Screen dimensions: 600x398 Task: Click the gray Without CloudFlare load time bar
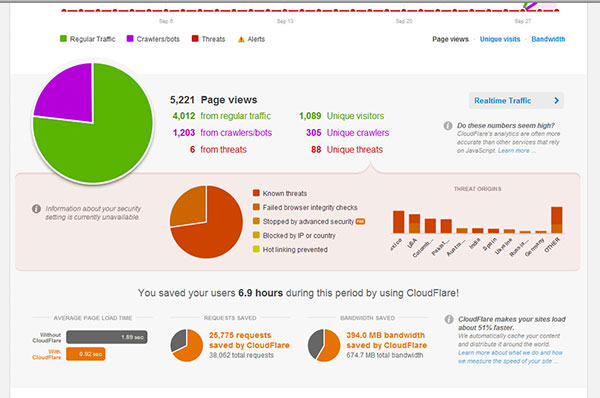107,337
